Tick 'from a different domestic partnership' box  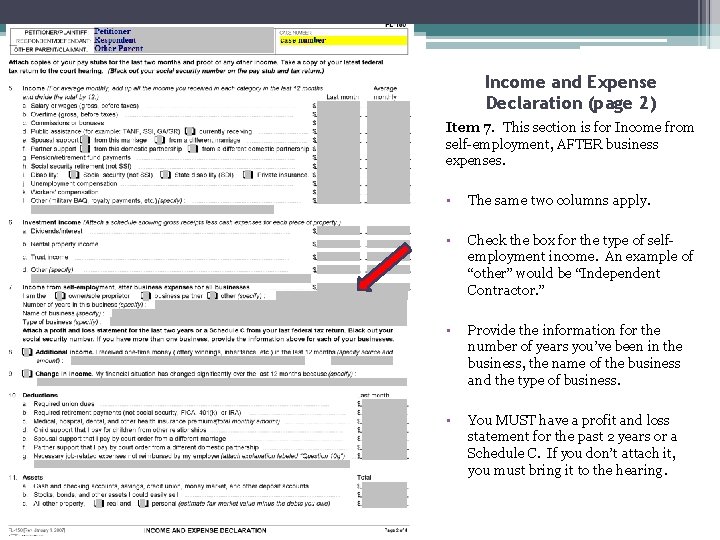[193, 148]
